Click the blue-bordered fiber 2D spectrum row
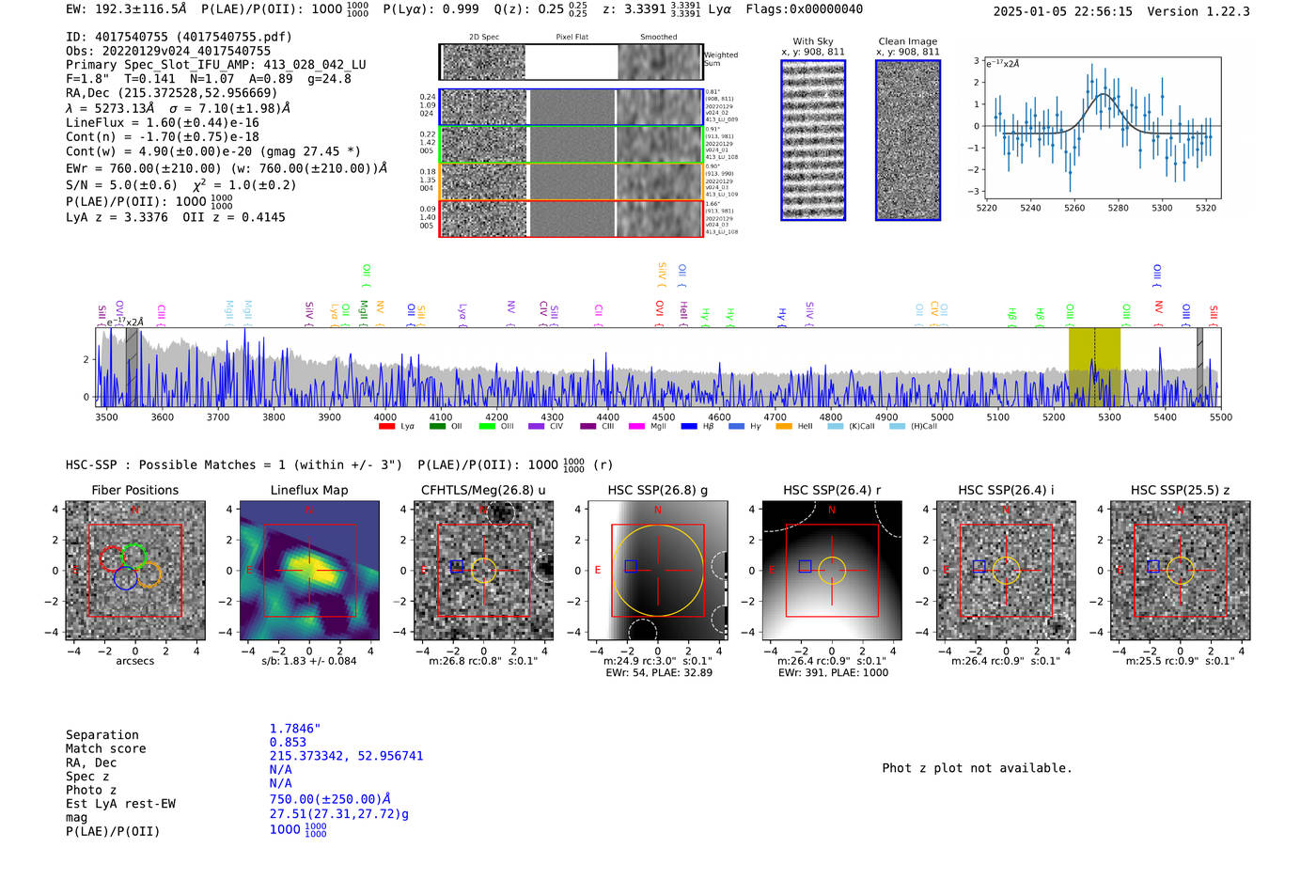The width and height of the screenshot is (1316, 896). pyautogui.click(x=571, y=107)
